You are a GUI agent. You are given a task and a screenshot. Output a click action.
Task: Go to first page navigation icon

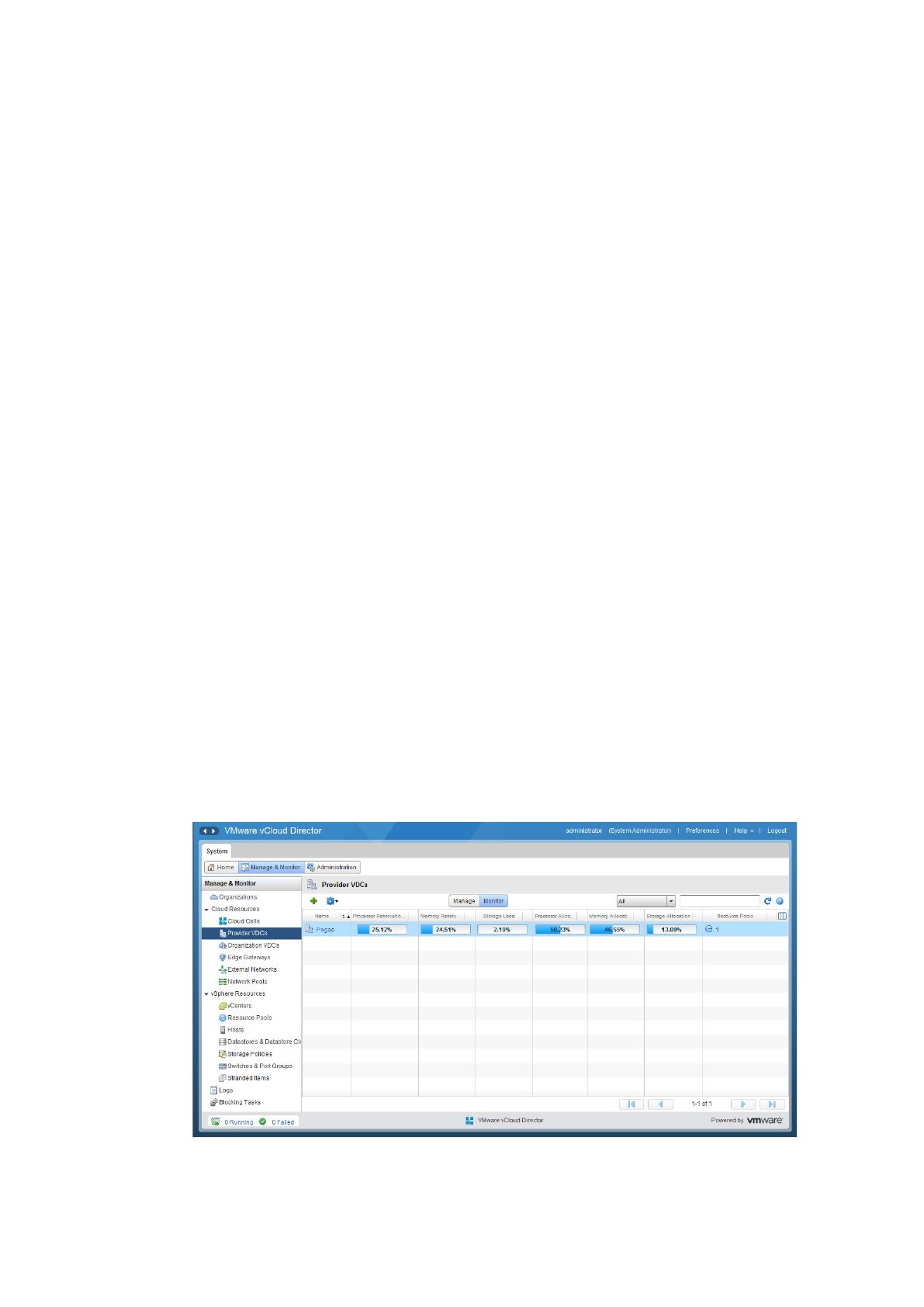[x=631, y=1104]
